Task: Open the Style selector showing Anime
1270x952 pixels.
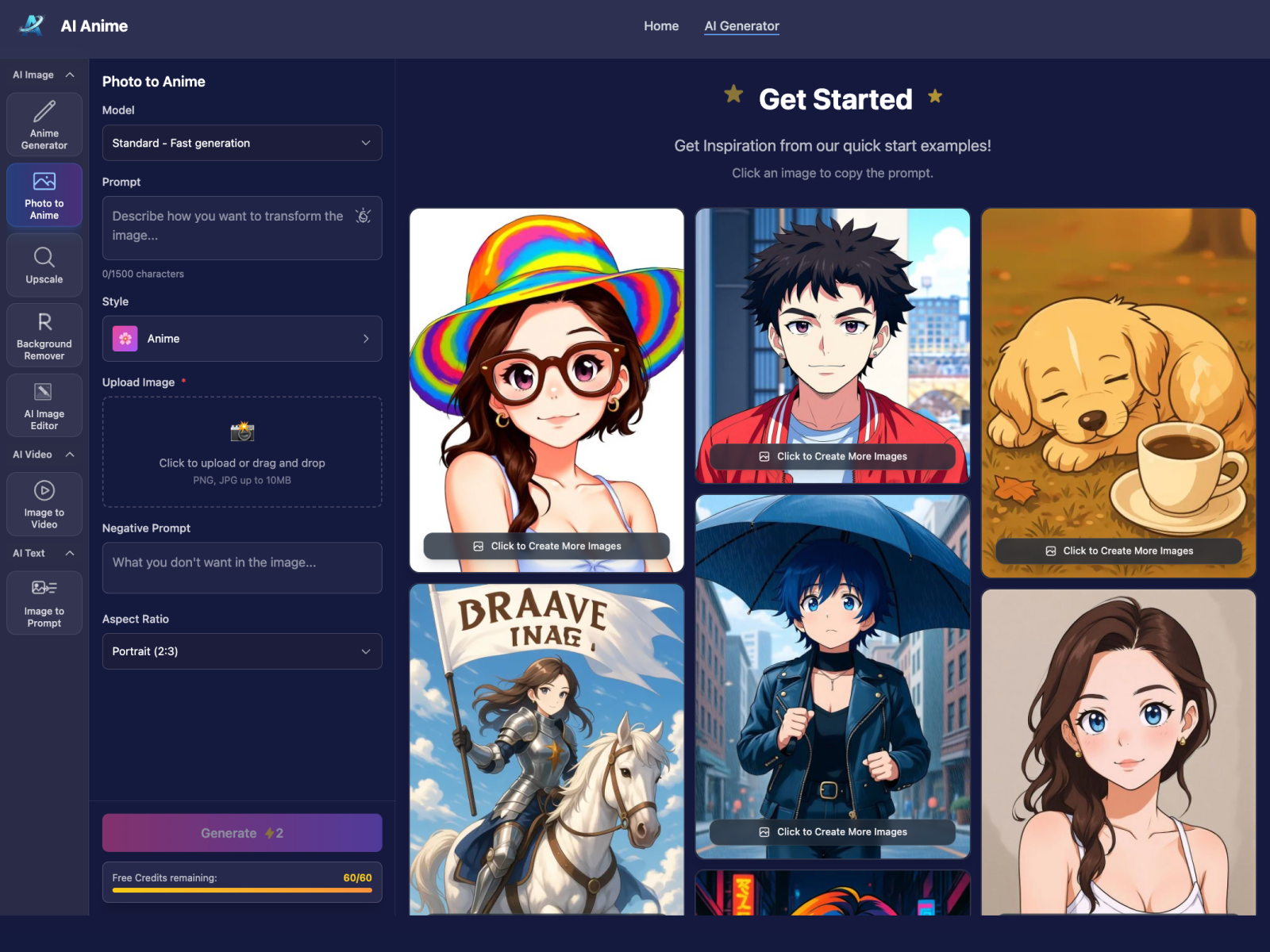Action: point(241,339)
